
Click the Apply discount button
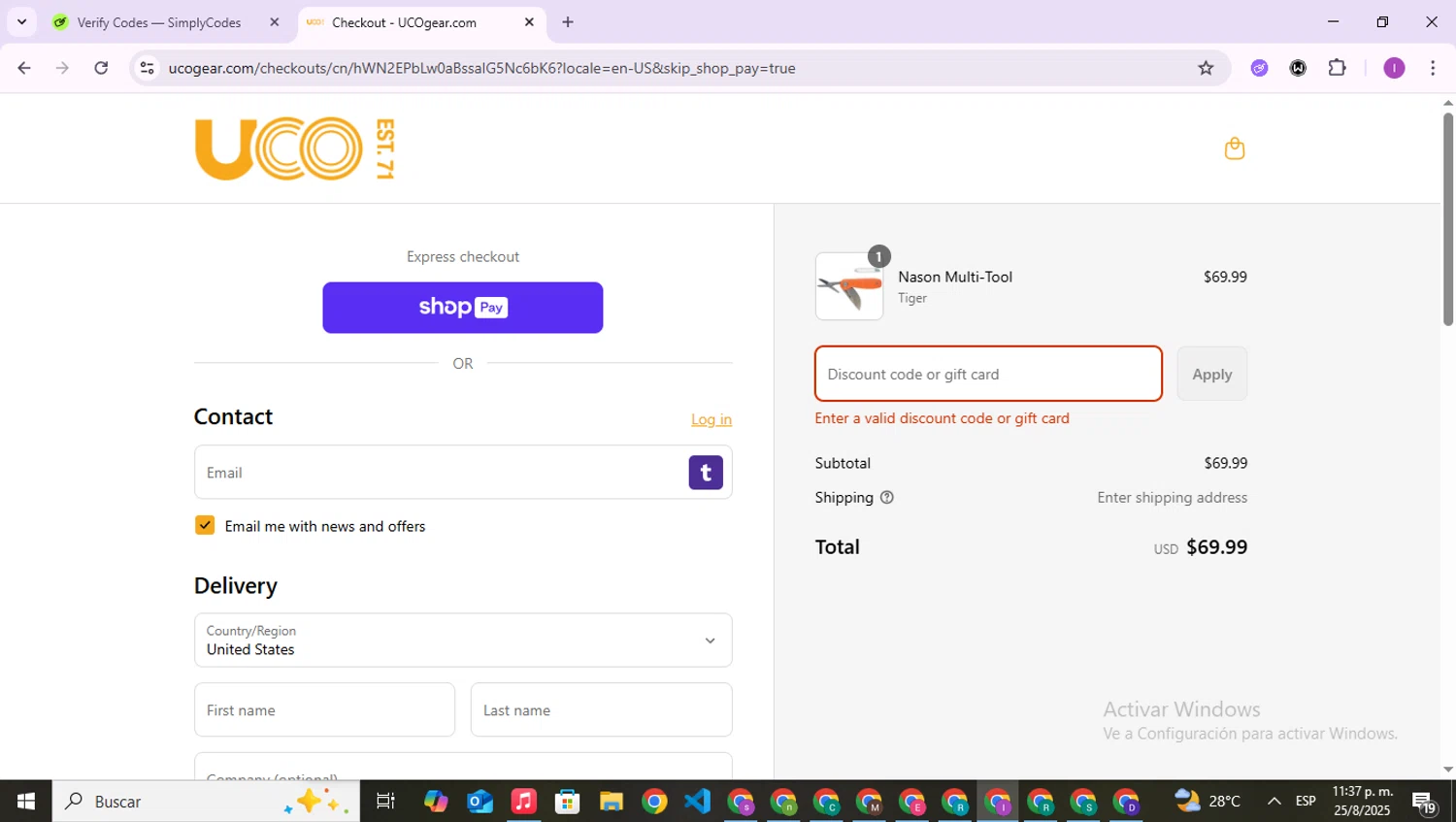pos(1211,374)
